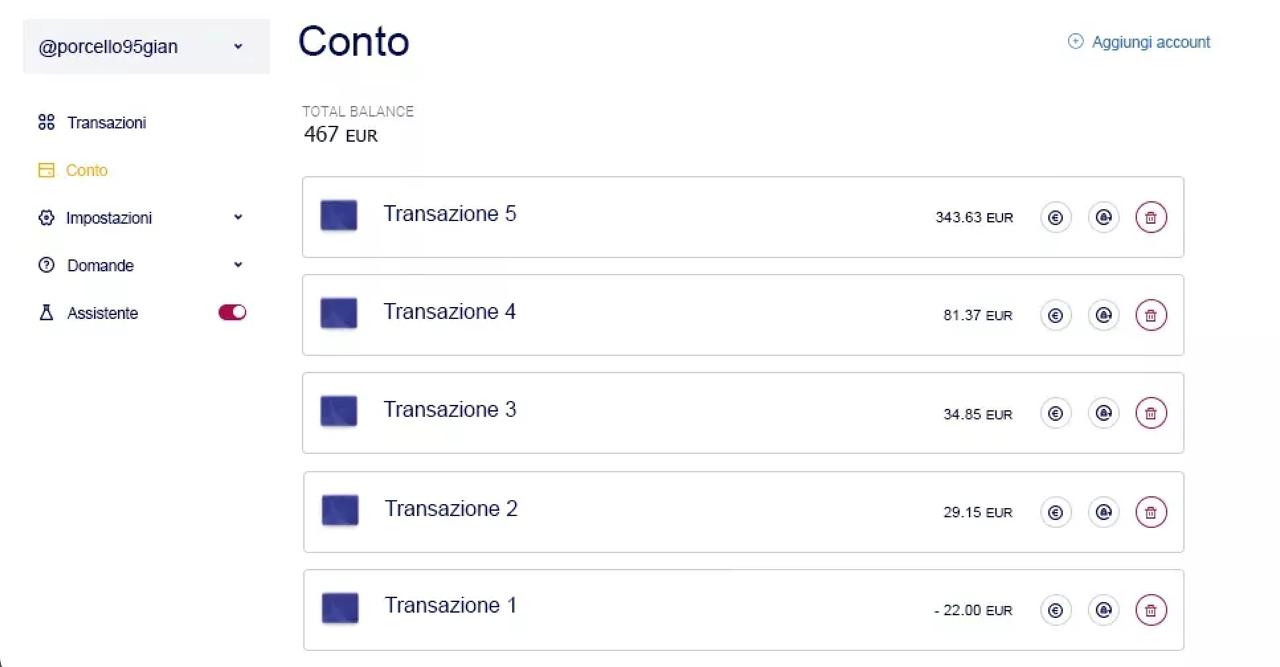
Task: Delete Transazione 4 using trash icon
Action: (1151, 315)
